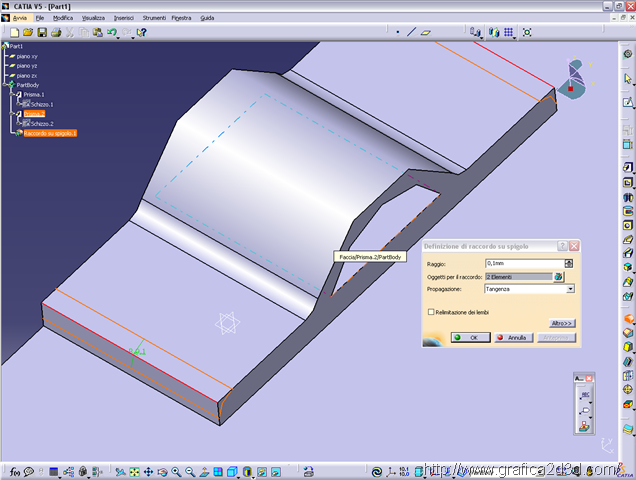This screenshot has height=480, width=636.
Task: Click the Print icon in toolbar
Action: coord(56,32)
